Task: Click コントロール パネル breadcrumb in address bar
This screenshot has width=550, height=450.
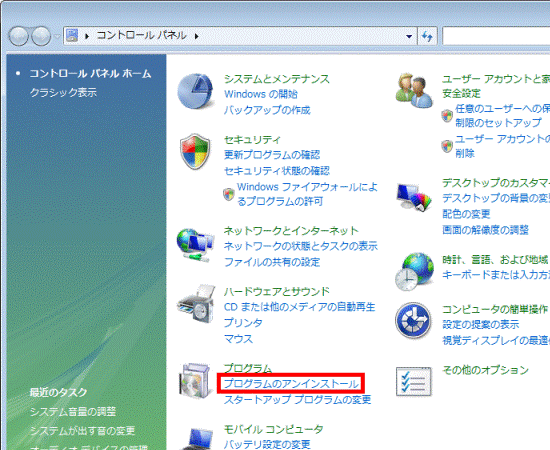Action: (141, 35)
